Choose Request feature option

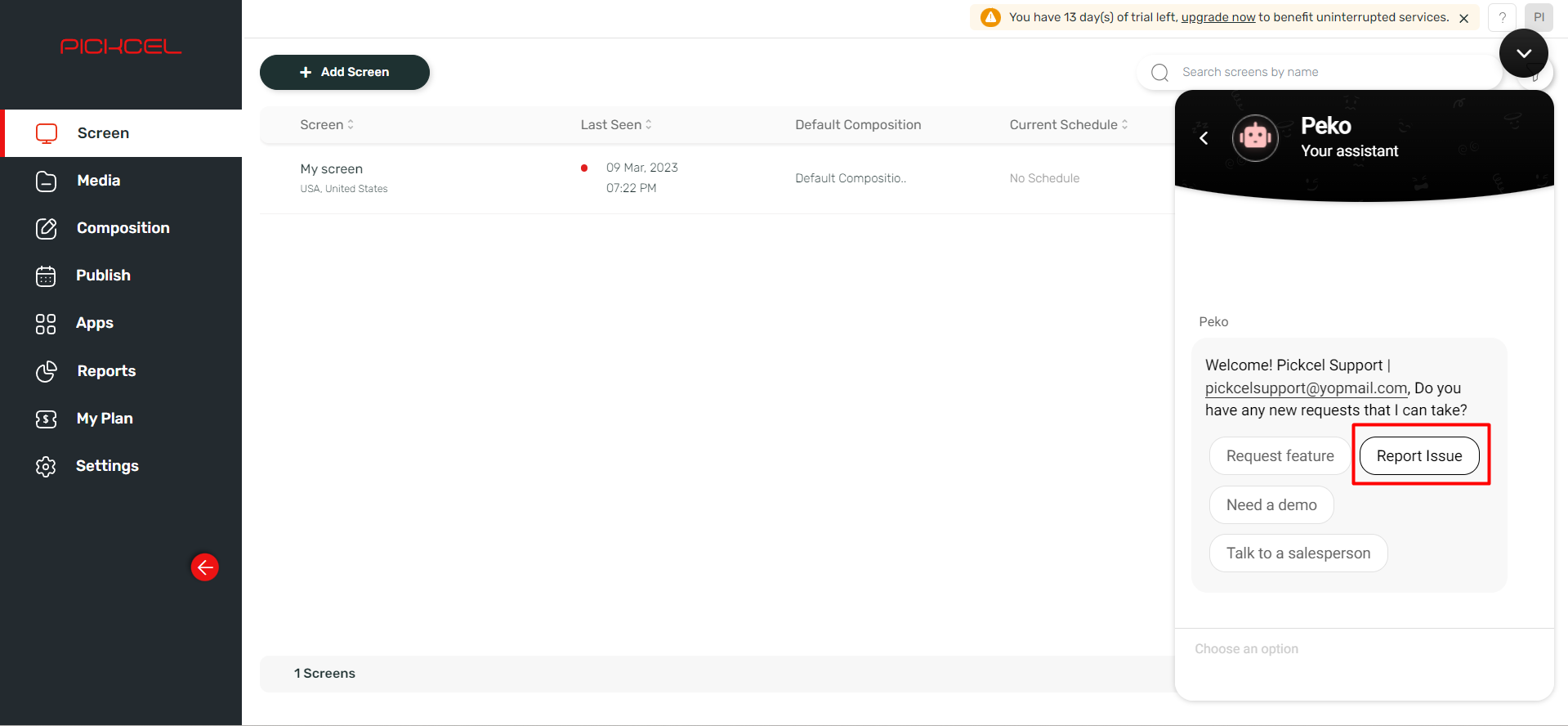click(1280, 456)
